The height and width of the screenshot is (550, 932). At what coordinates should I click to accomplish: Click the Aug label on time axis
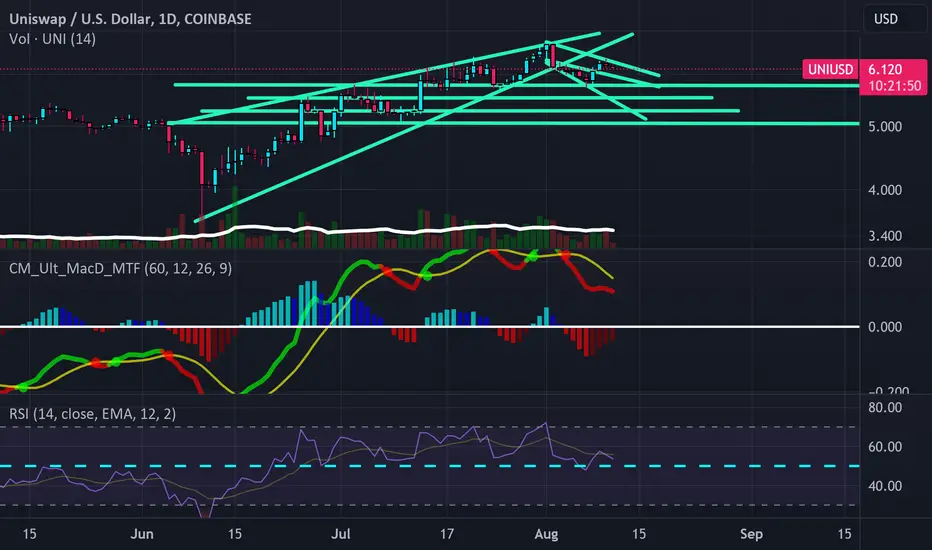pyautogui.click(x=546, y=534)
